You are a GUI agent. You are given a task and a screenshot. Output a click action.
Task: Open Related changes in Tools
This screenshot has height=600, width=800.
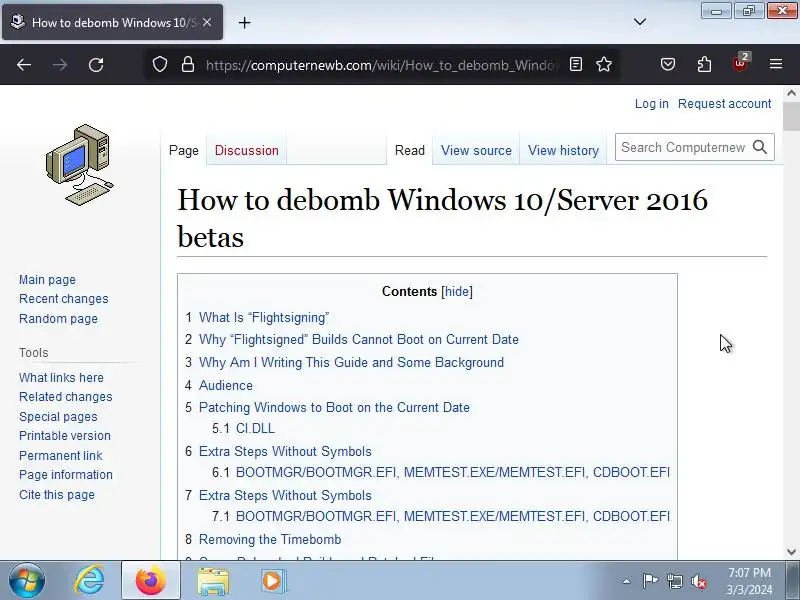pyautogui.click(x=66, y=397)
